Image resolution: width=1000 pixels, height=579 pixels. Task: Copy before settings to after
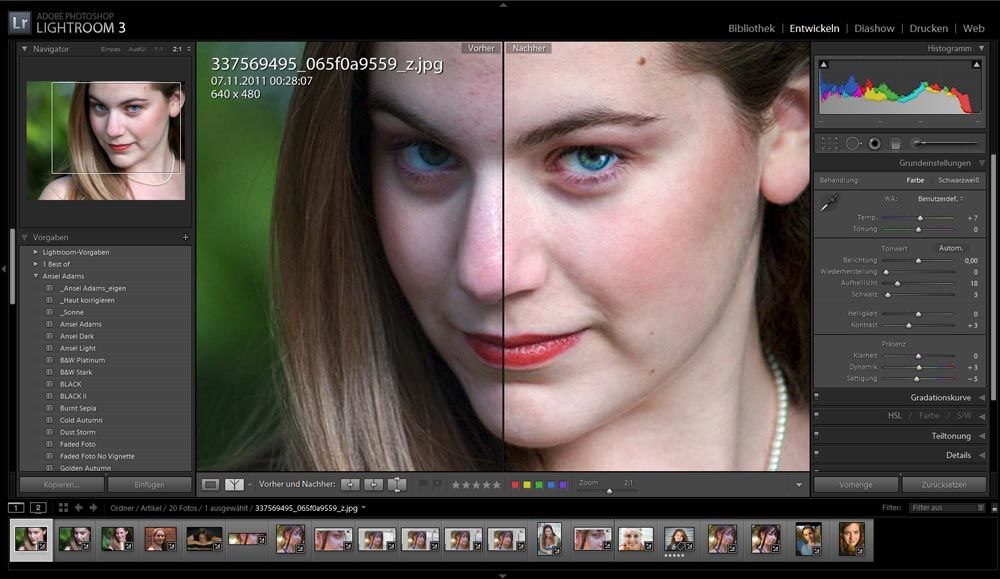pyautogui.click(x=350, y=485)
